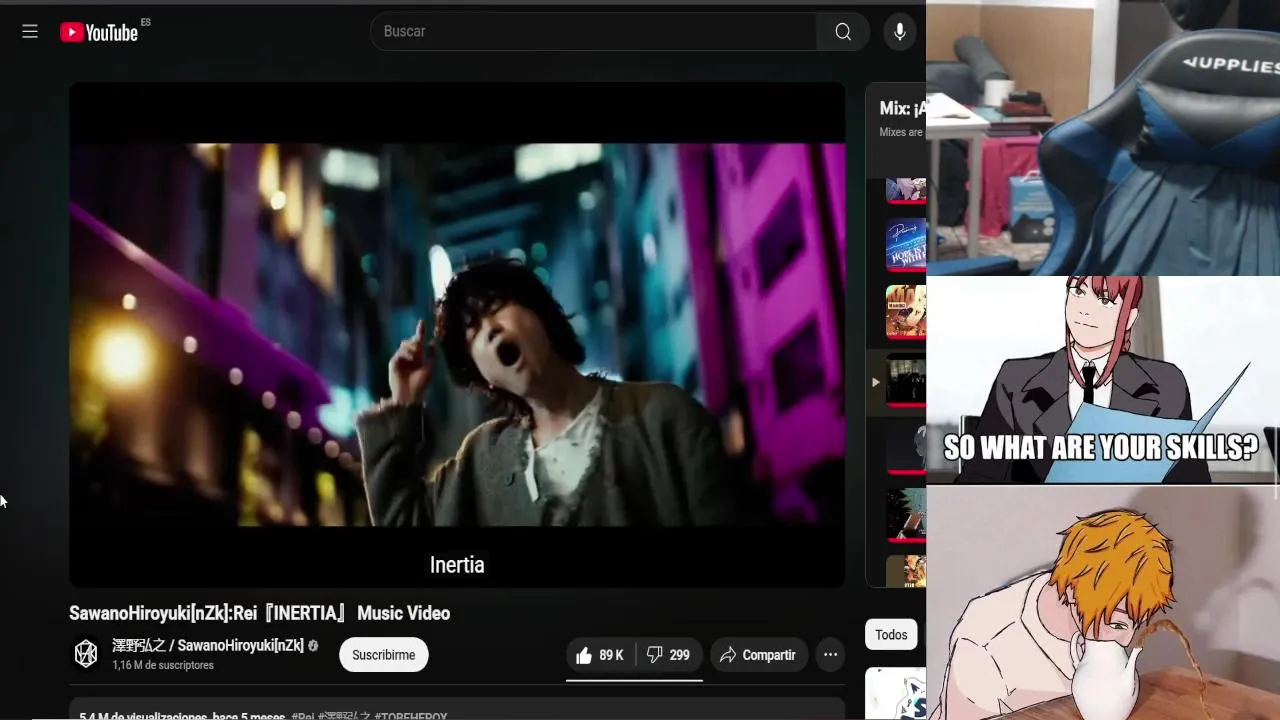
Task: Open the 澤野弘之 / SawanoHiroyuki[nZk] channel name link
Action: pyautogui.click(x=208, y=646)
